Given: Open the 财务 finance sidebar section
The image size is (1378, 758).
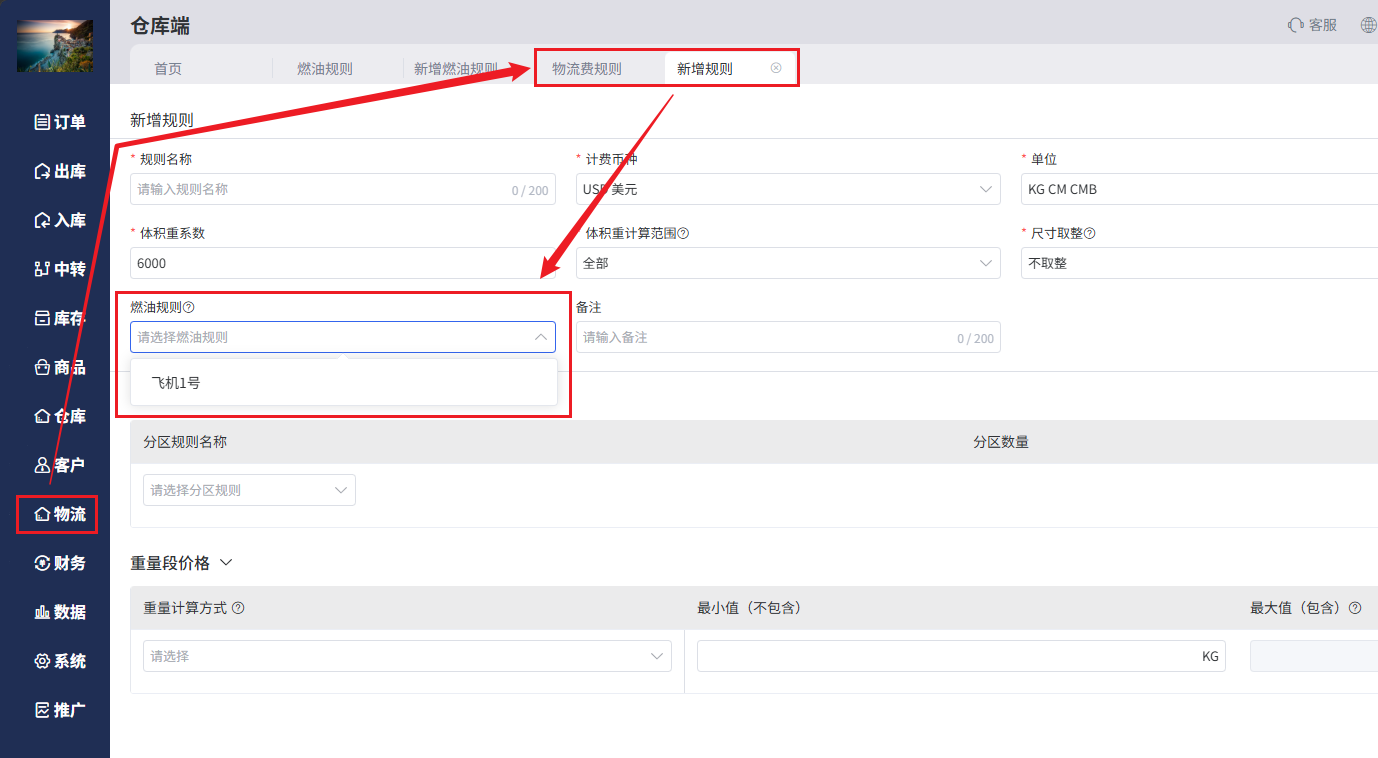Looking at the screenshot, I should pos(60,563).
